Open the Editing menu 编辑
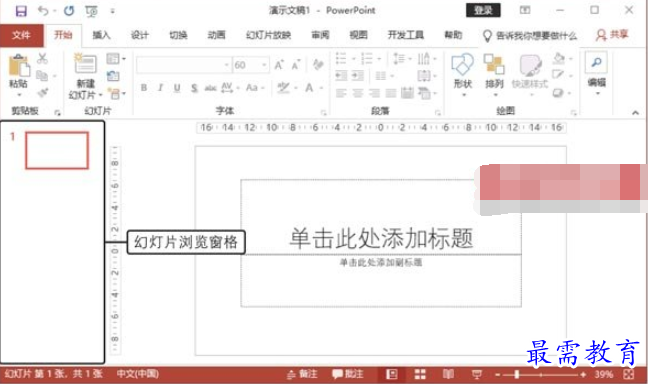 (x=597, y=74)
